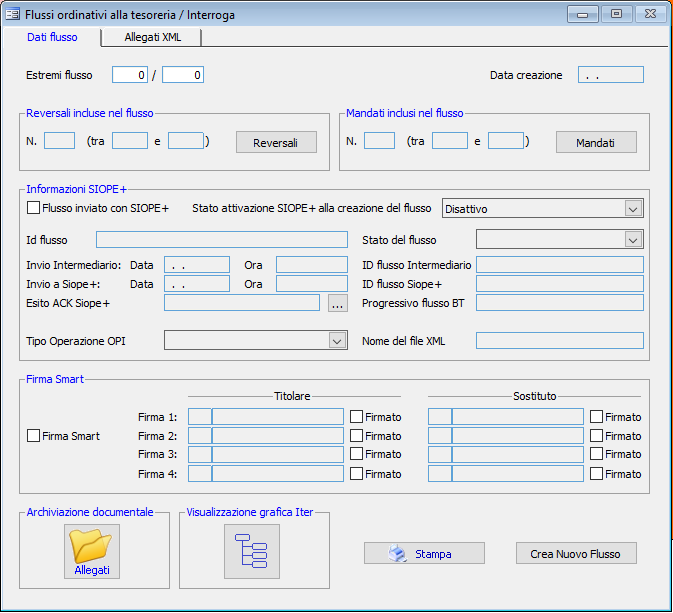Screen dimensions: 673x613
Task: Enable the Firma Smart checkbox
Action: pos(33,436)
